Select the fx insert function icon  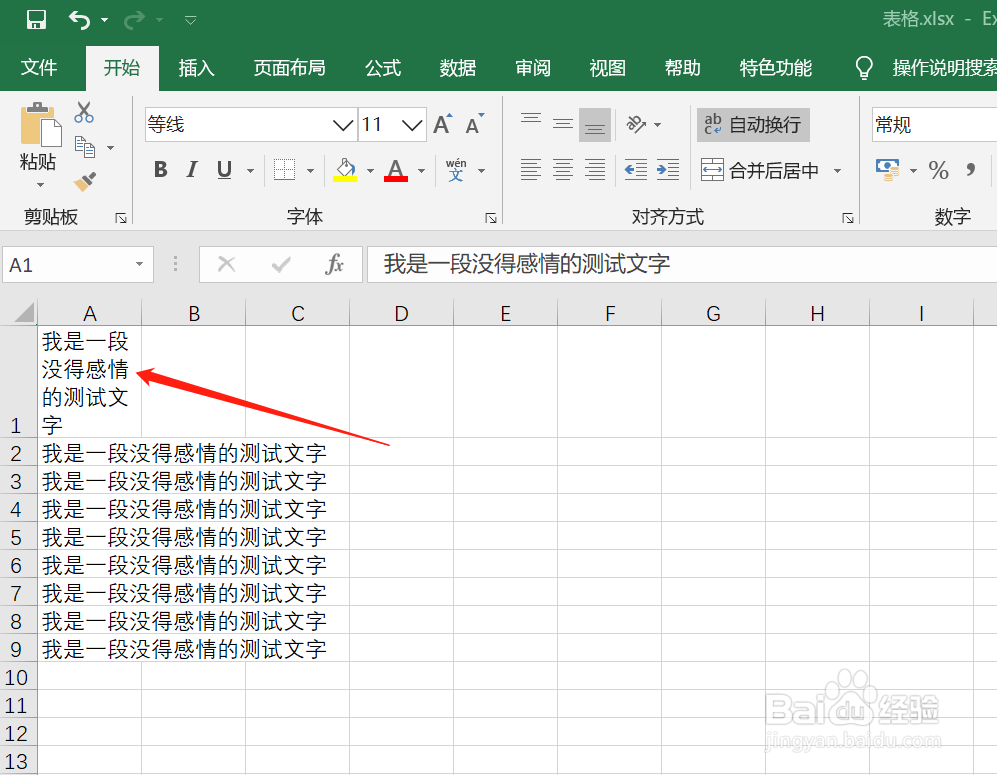[332, 264]
